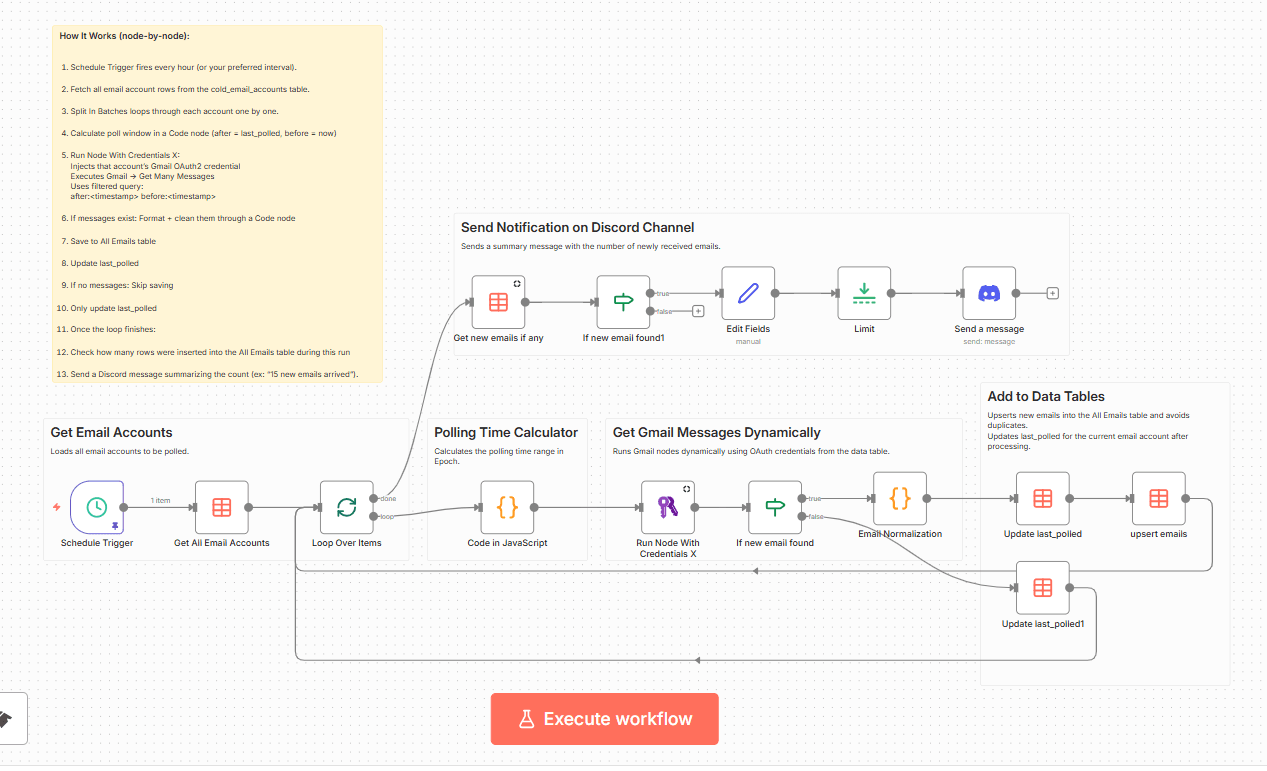Image resolution: width=1267 pixels, height=771 pixels.
Task: Select the Code in JavaScript node
Action: point(507,507)
